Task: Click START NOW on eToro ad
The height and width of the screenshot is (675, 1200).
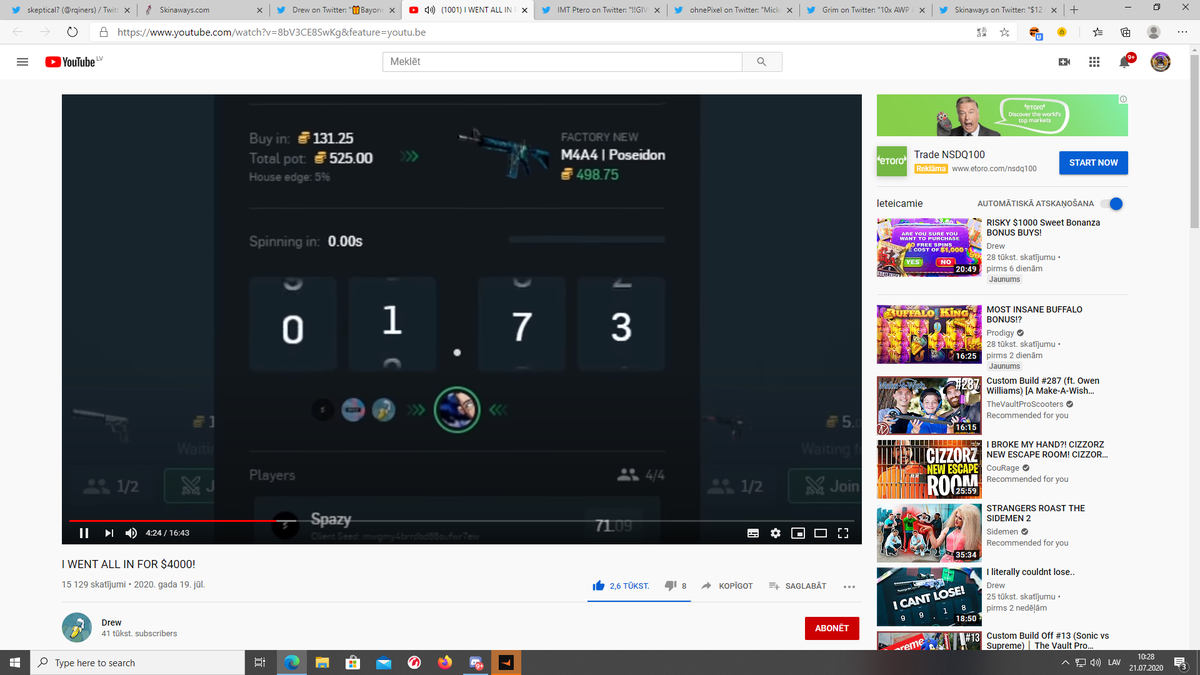Action: (x=1093, y=162)
